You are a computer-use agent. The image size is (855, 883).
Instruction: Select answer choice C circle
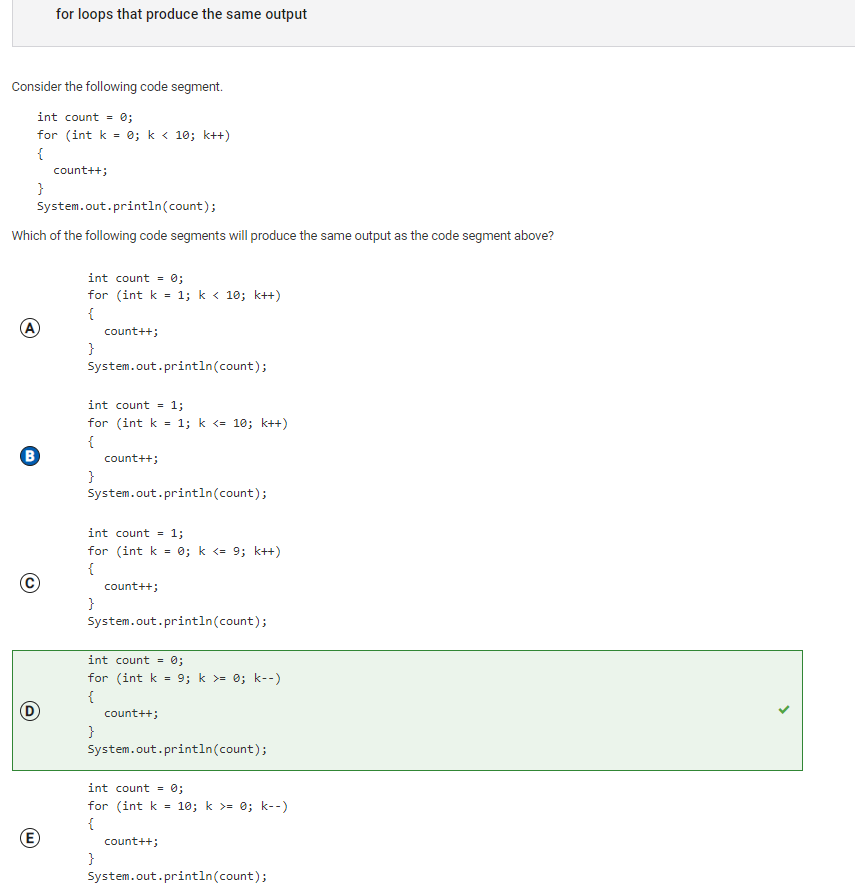coord(30,583)
